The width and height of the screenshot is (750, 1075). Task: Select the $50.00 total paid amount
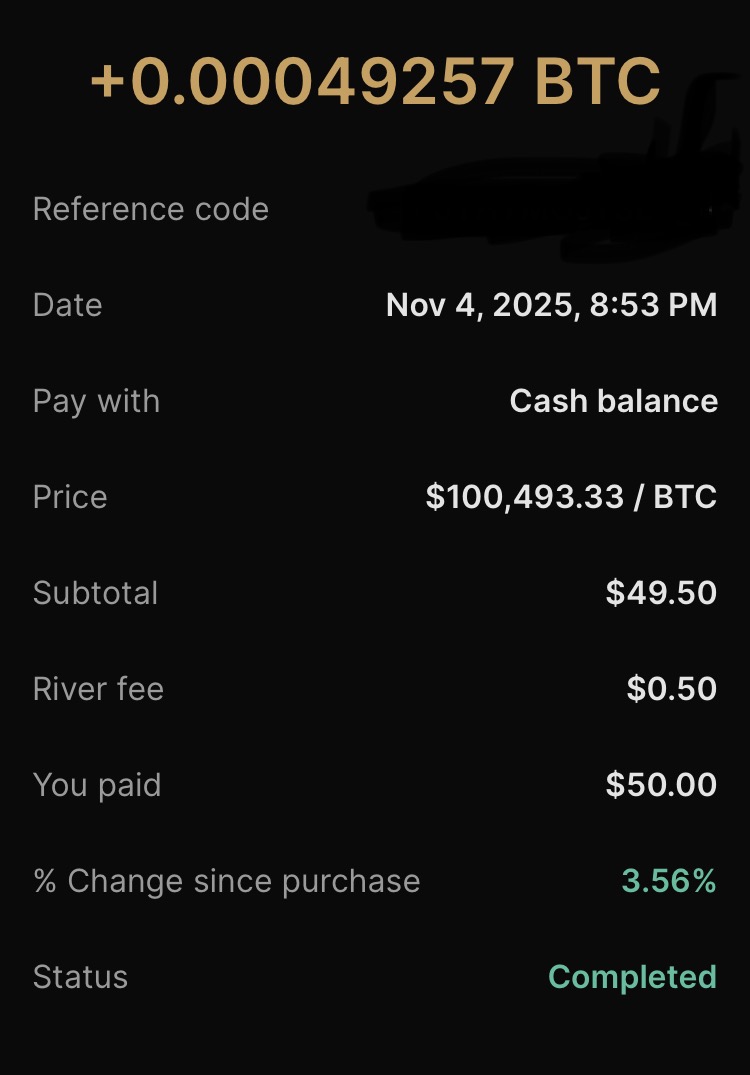point(661,785)
